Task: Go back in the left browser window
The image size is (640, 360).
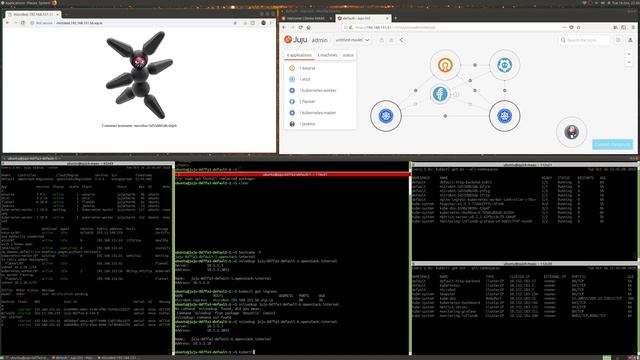Action: pos(7,23)
